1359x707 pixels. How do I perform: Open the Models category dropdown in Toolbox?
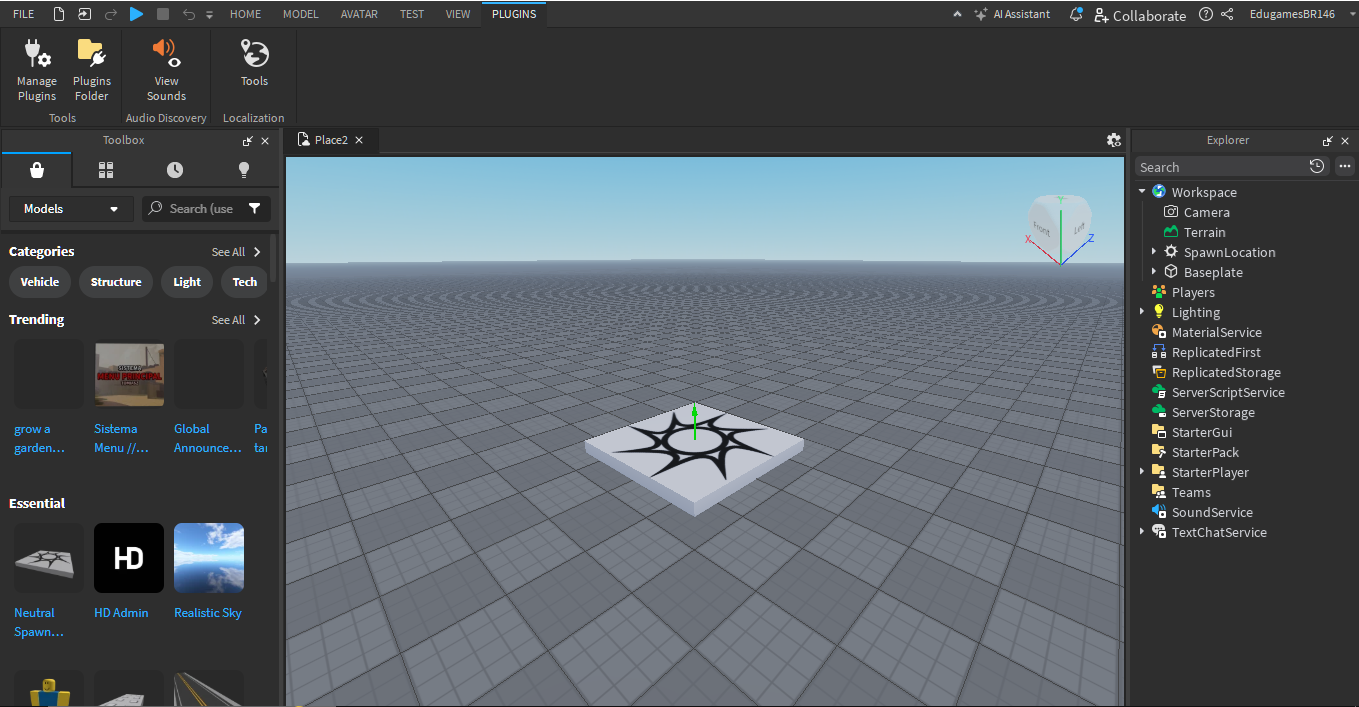(70, 209)
